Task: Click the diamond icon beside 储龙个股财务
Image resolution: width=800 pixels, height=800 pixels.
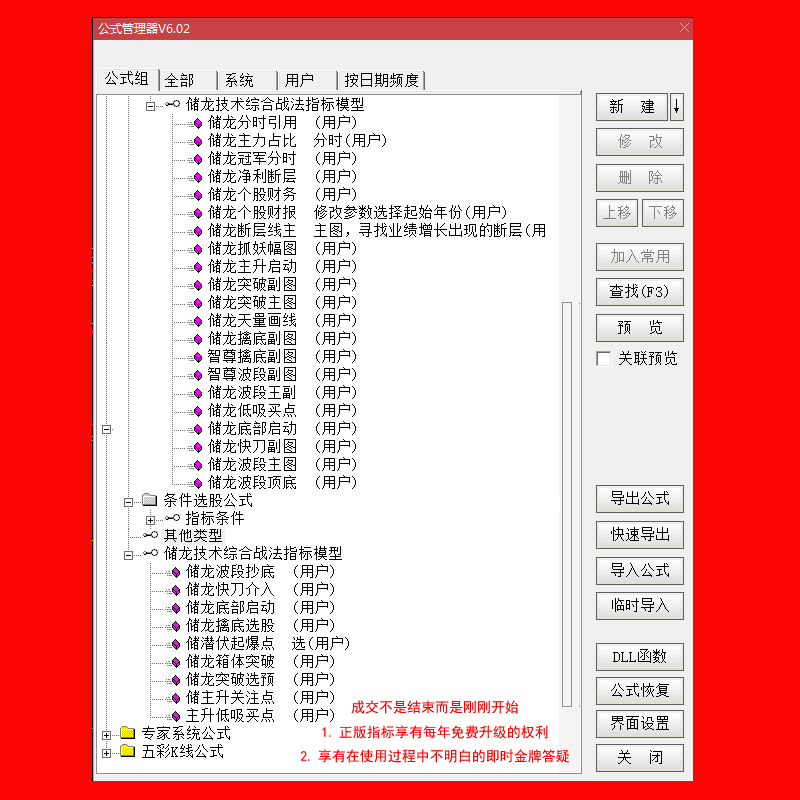Action: 198,195
